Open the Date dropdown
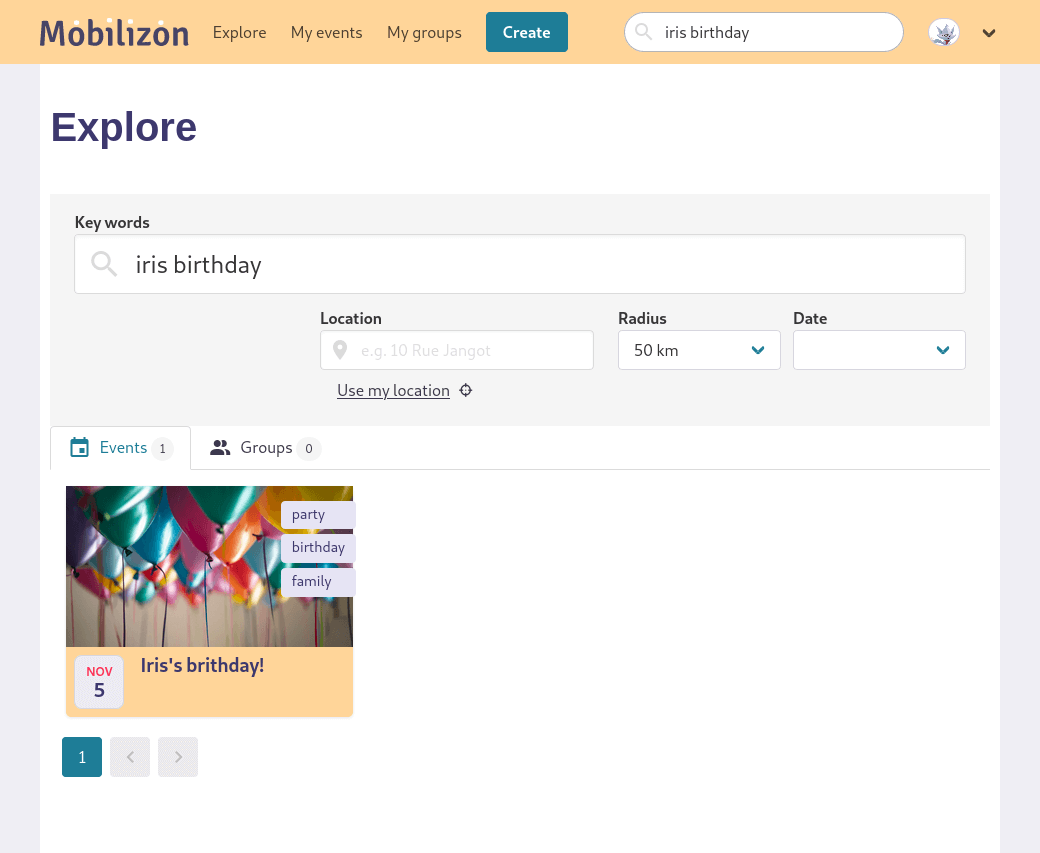Viewport: 1040px width, 853px height. point(878,350)
